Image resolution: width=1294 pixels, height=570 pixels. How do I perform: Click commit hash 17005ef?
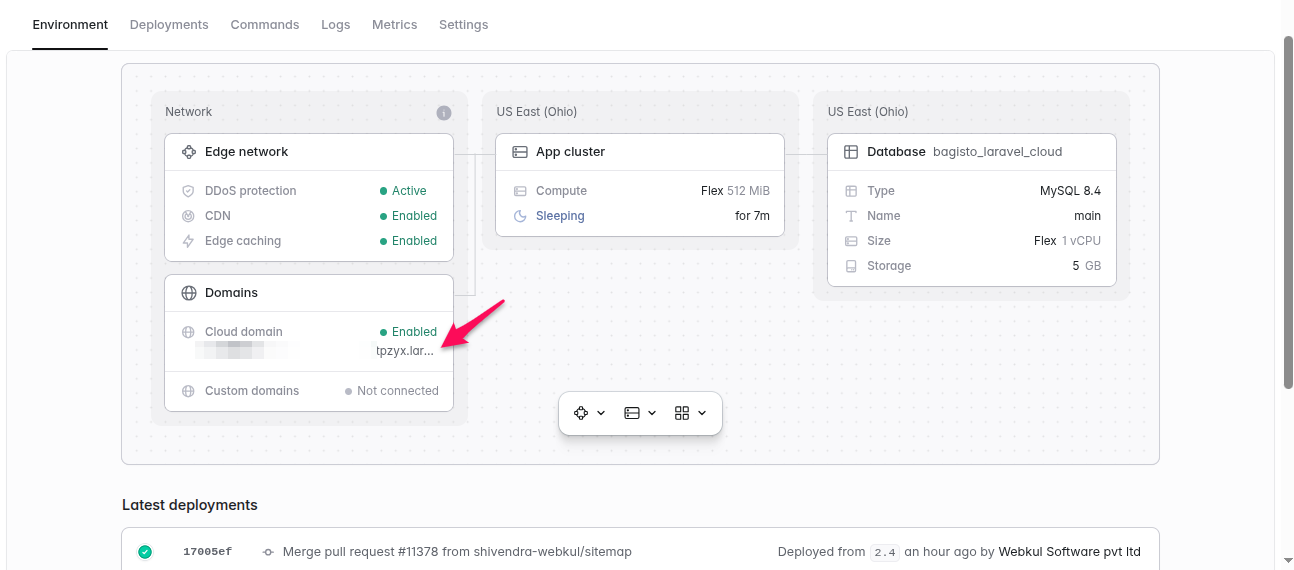[x=207, y=552]
